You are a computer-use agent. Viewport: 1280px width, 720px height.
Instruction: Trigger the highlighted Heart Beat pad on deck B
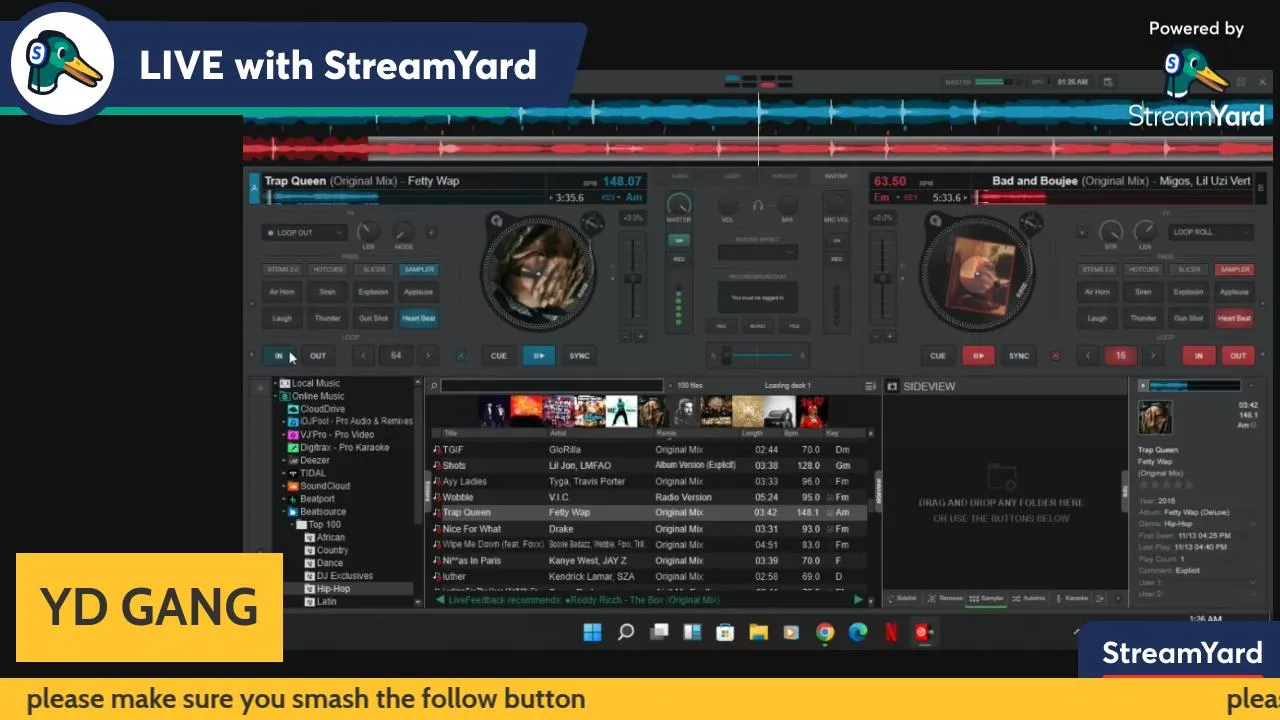tap(1234, 318)
